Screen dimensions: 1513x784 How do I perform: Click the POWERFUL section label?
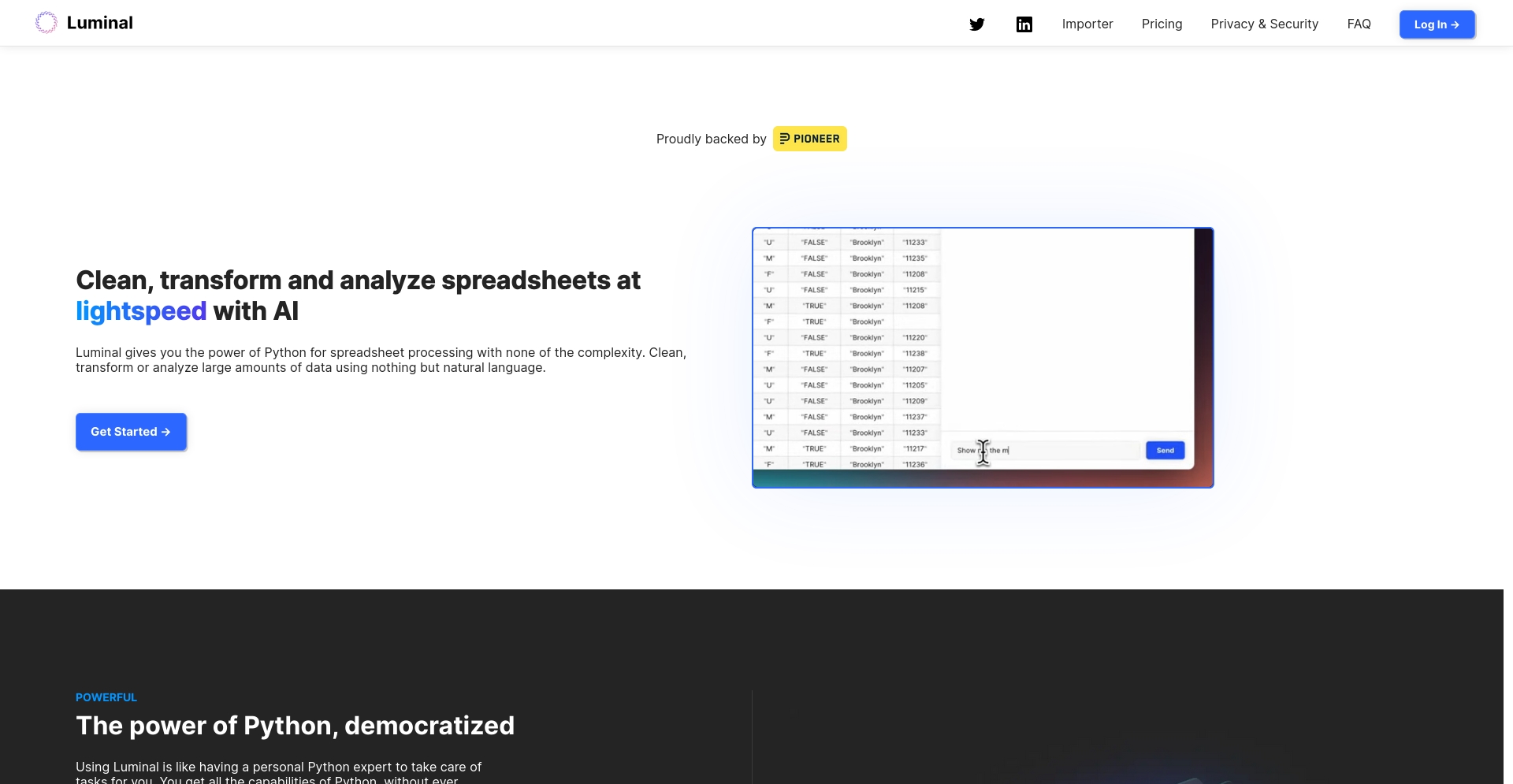(x=106, y=697)
